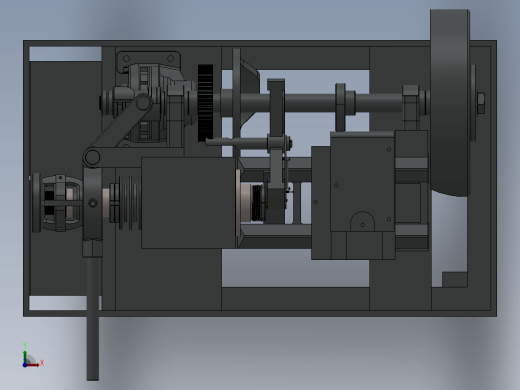Viewport: 520px width, 390px height.
Task: Select the large flywheel on the shaft
Action: coord(450,103)
